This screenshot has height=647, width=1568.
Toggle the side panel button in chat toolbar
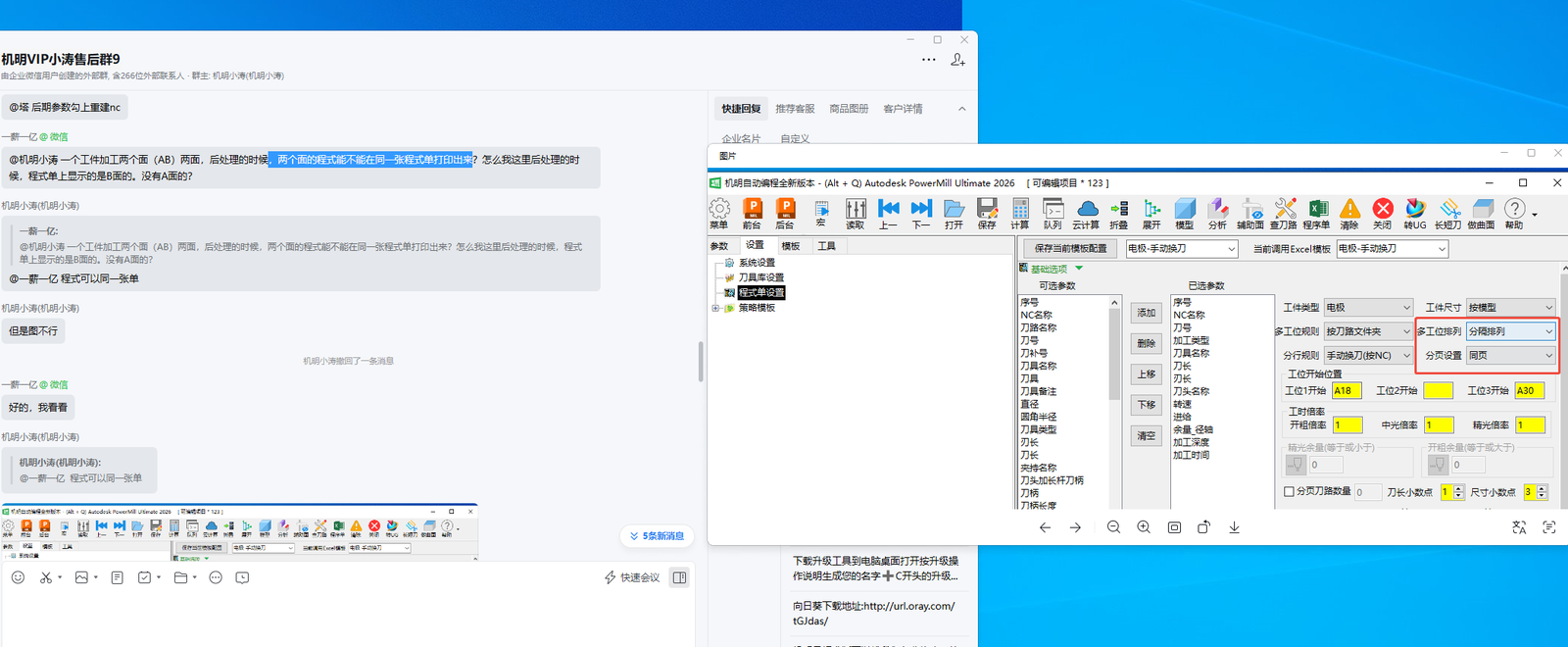point(679,577)
